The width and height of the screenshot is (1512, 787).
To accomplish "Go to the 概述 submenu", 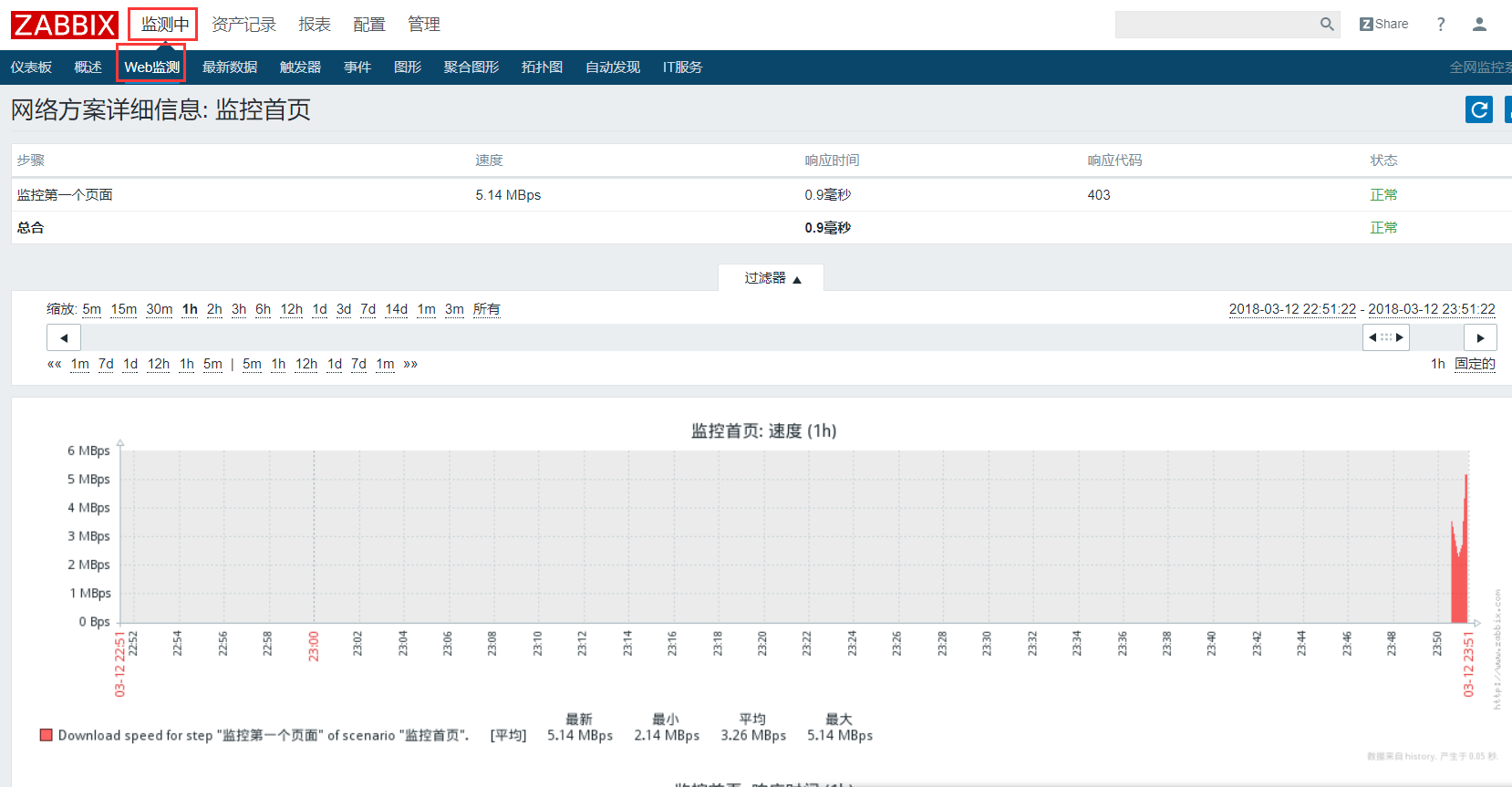I will point(88,67).
